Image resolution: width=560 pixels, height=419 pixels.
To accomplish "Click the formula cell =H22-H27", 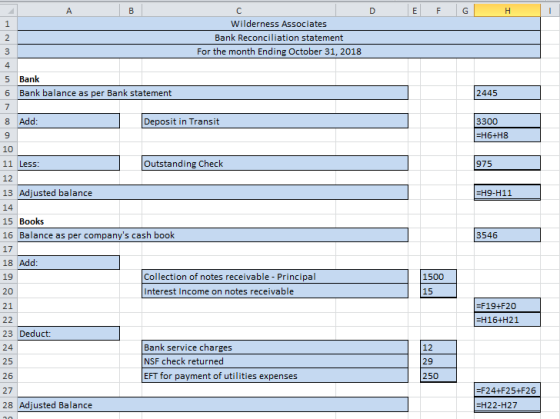I will coord(507,405).
